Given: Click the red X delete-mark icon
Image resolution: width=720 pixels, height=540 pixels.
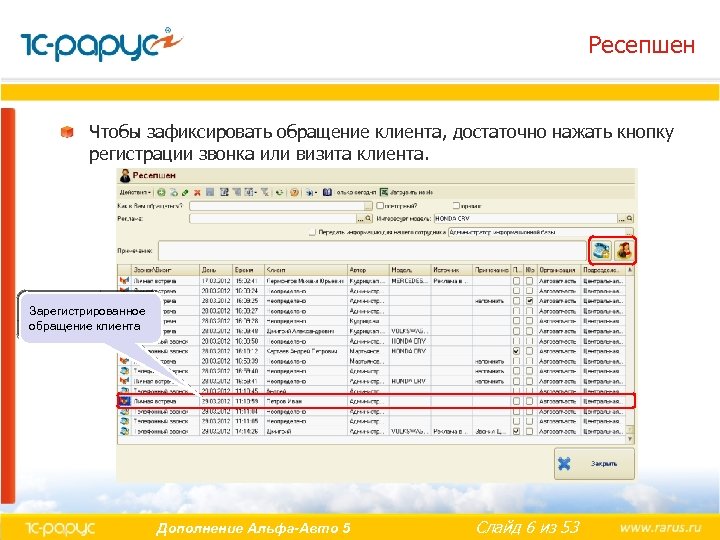Looking at the screenshot, I should point(197,192).
